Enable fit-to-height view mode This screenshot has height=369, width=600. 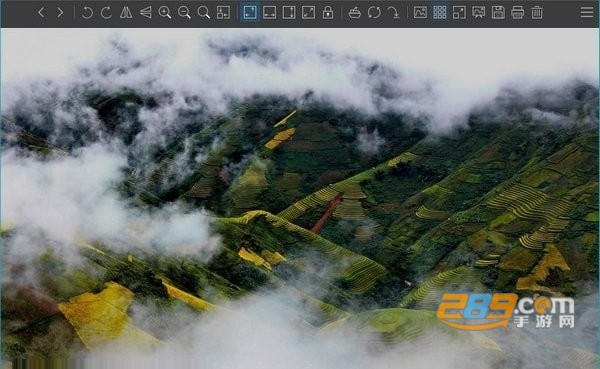pos(289,13)
